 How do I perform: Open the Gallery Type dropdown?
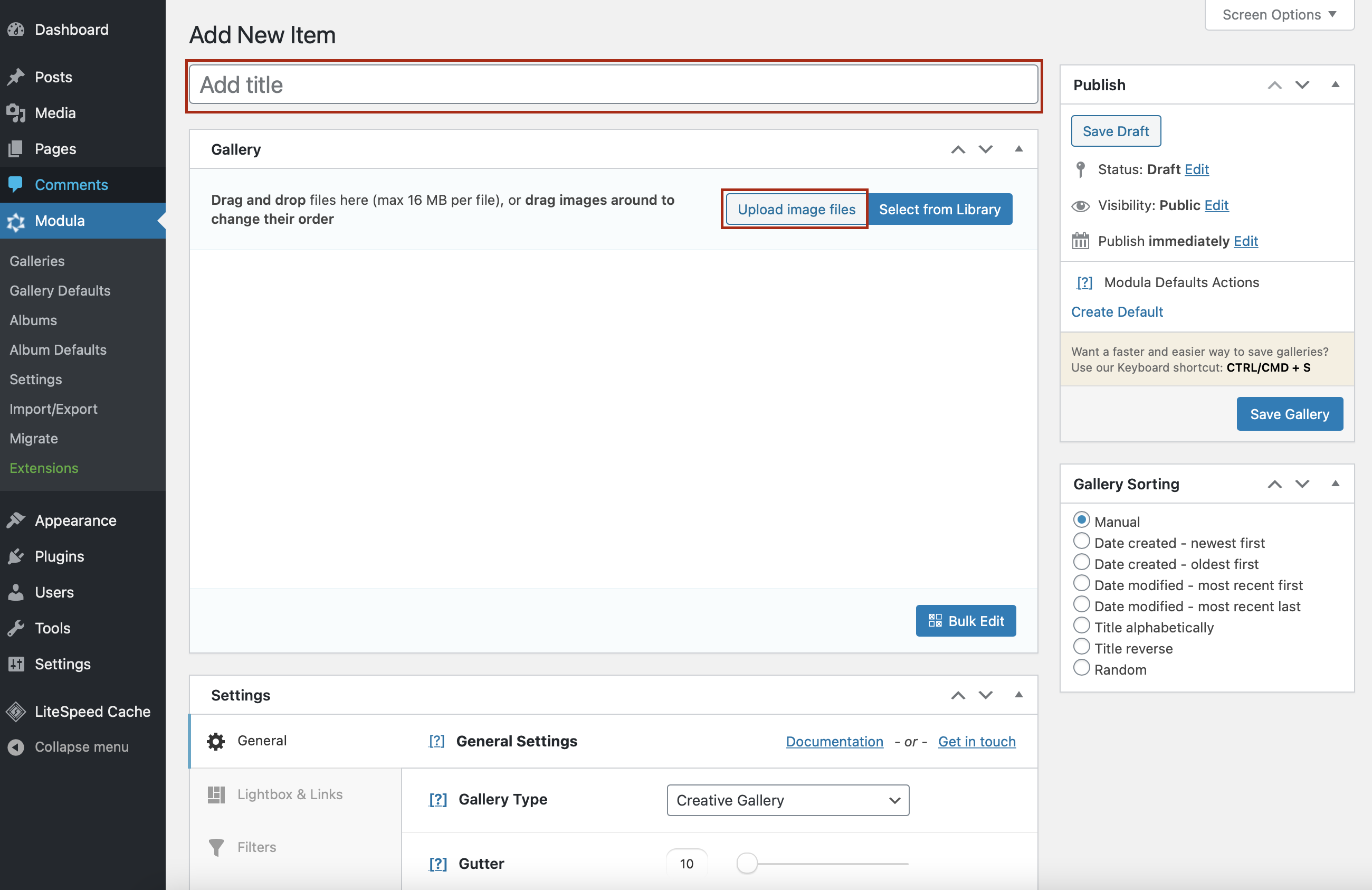click(787, 800)
